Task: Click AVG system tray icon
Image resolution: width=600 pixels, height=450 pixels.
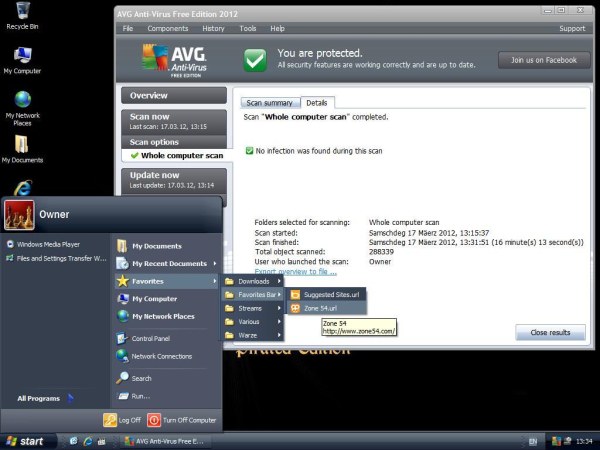Action: pyautogui.click(x=556, y=441)
